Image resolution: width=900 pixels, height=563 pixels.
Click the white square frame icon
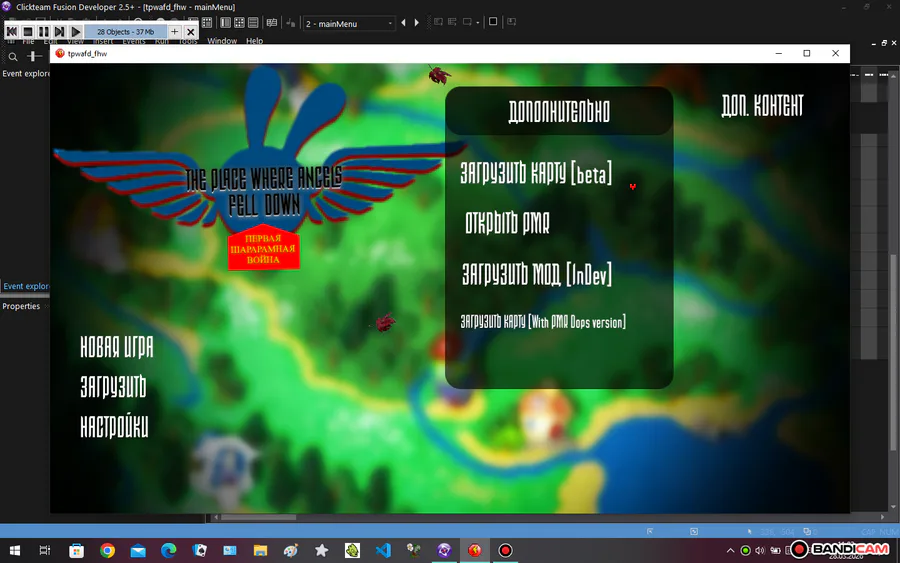(x=492, y=22)
